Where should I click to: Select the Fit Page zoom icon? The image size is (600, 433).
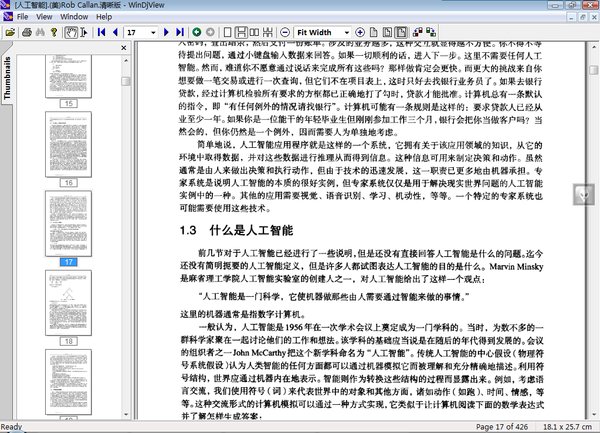387,33
